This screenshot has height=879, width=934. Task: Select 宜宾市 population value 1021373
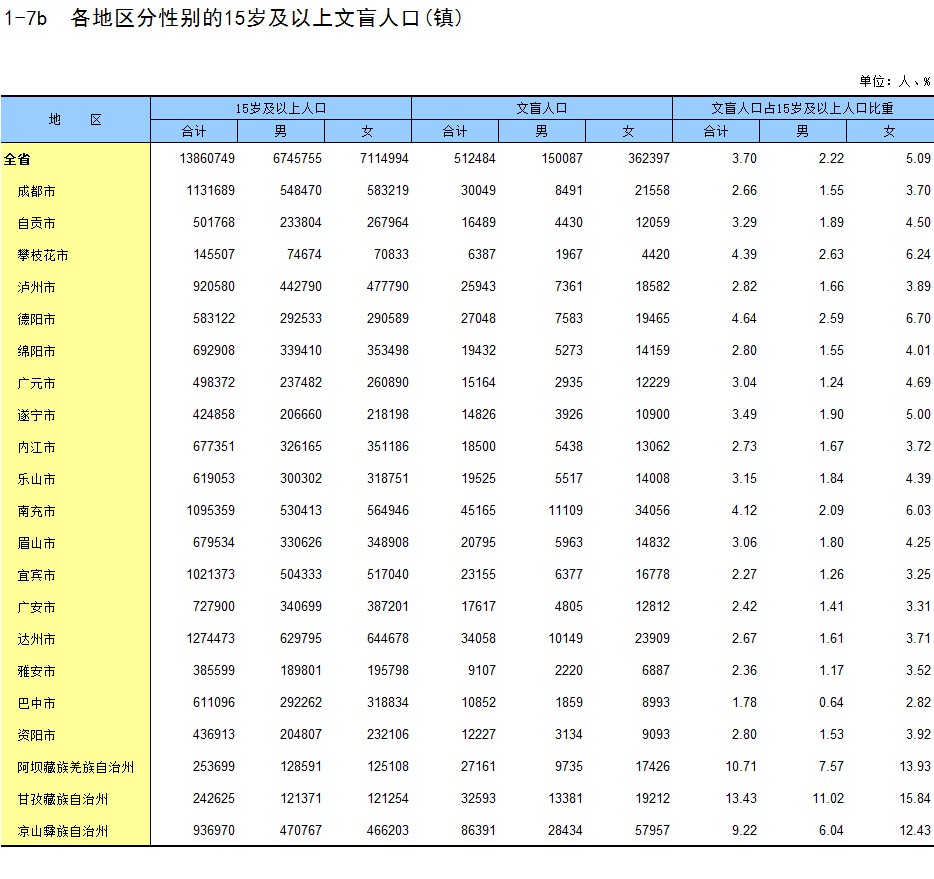[210, 575]
